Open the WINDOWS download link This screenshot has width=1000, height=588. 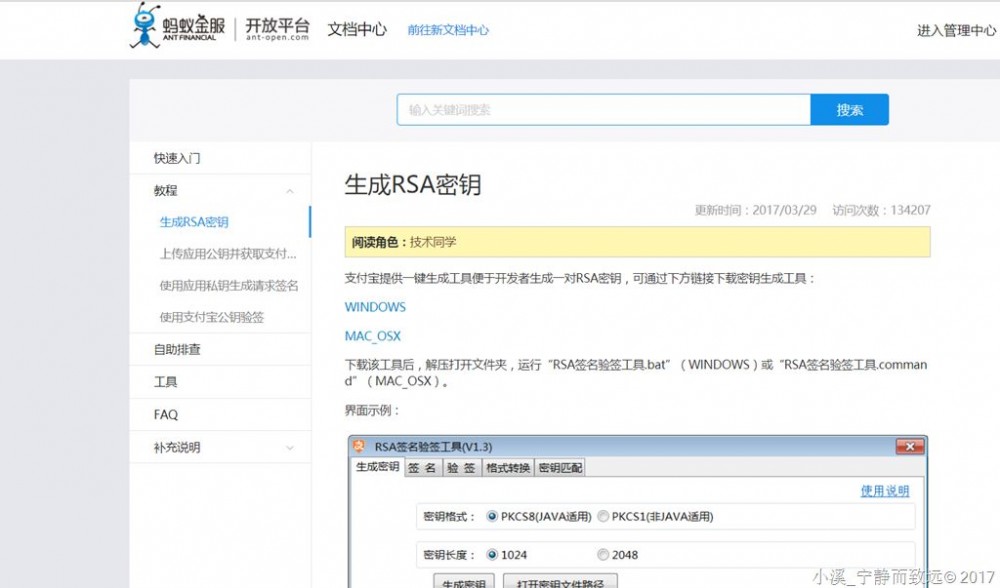374,307
